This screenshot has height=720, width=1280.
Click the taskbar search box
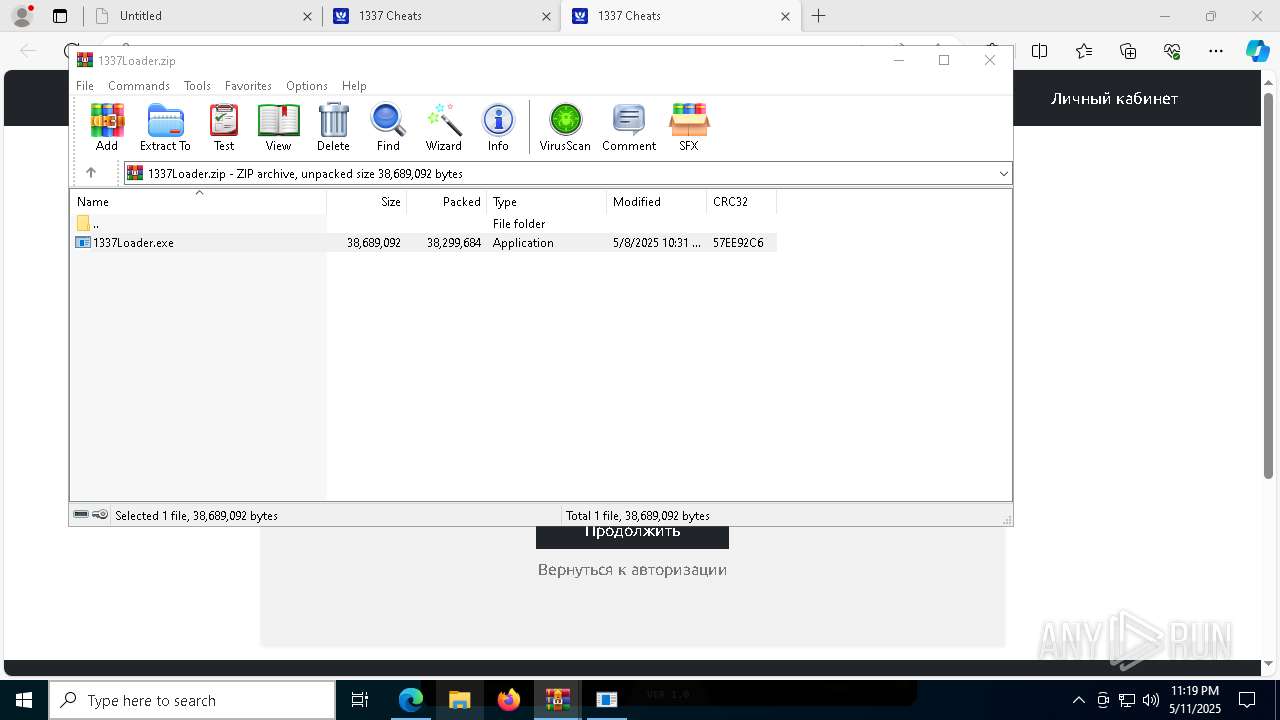(192, 700)
